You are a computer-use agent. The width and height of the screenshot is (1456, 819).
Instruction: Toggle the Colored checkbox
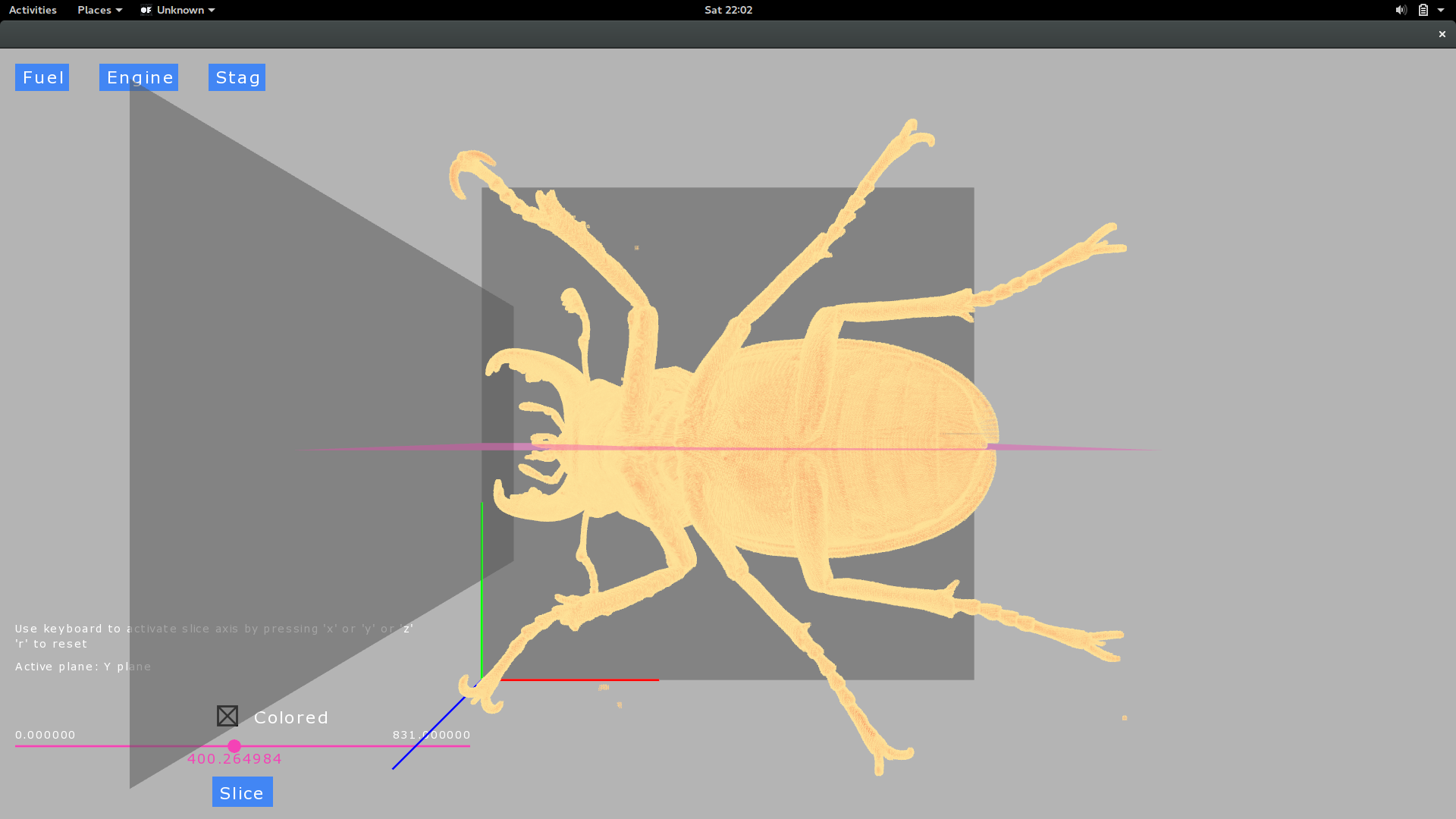point(227,716)
